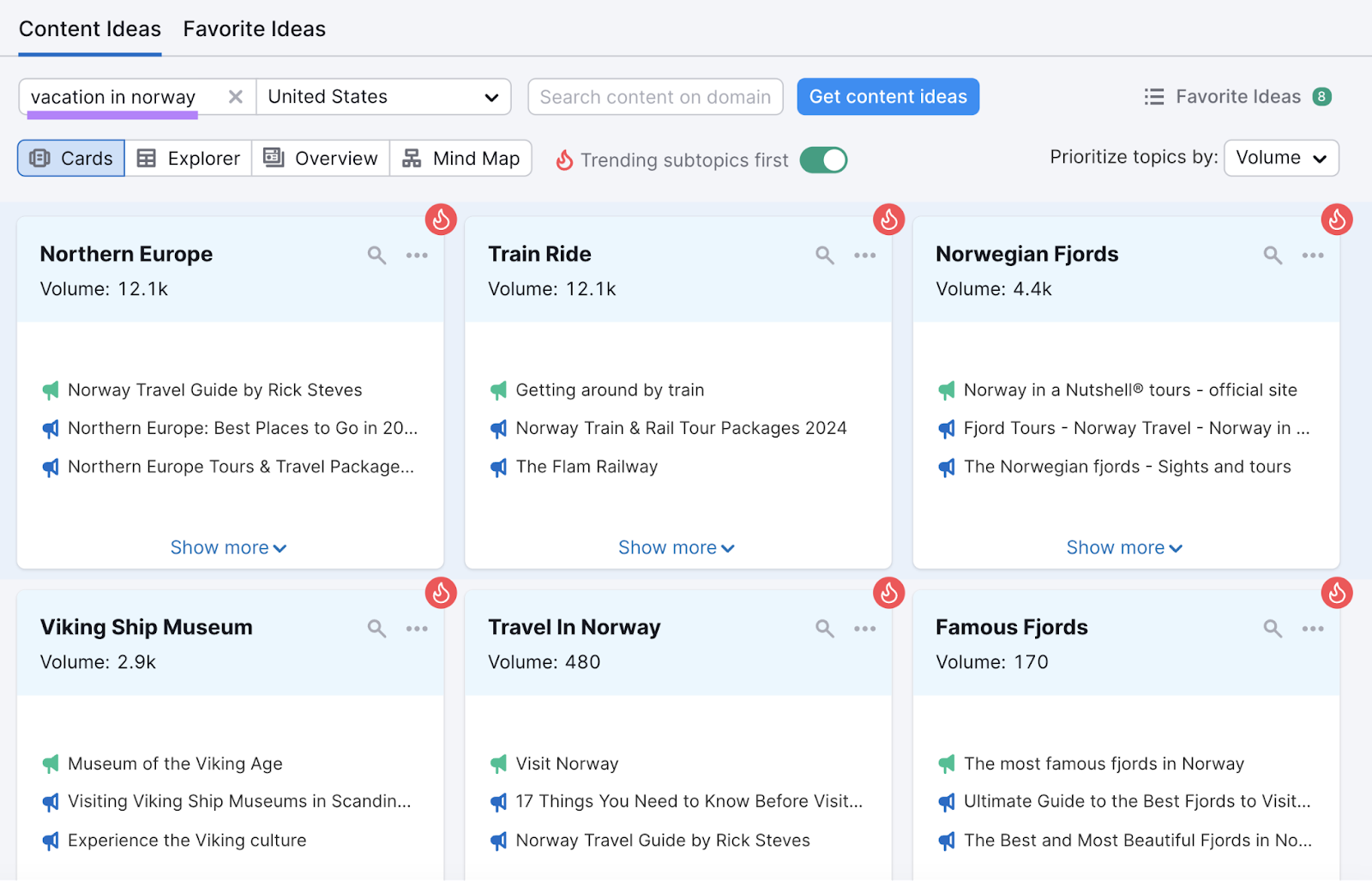Change the Prioritize topics by Volume dropdown
The height and width of the screenshot is (881, 1372).
point(1280,158)
